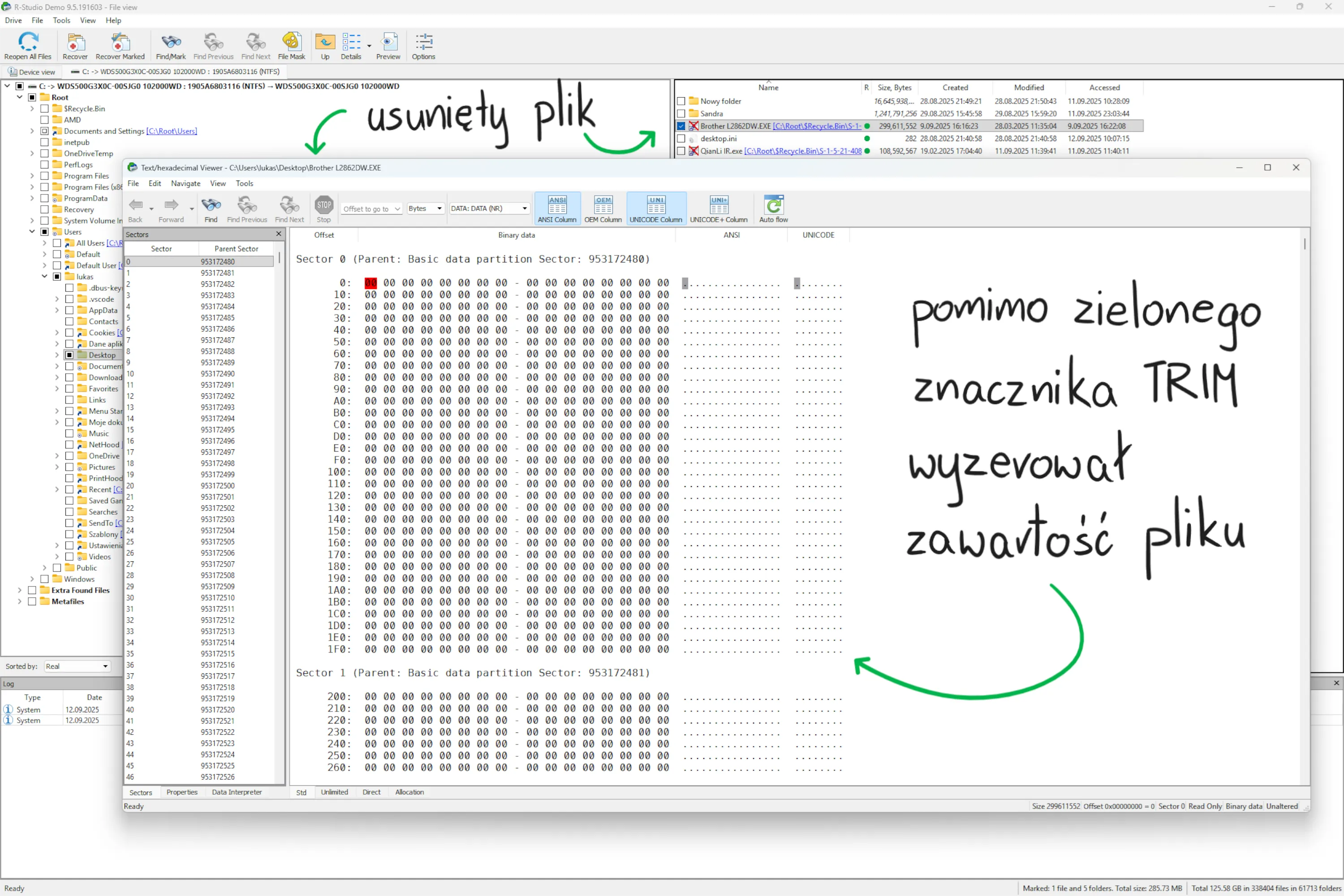Click the Offset to go to field
The width and height of the screenshot is (1344, 896).
pyautogui.click(x=371, y=209)
